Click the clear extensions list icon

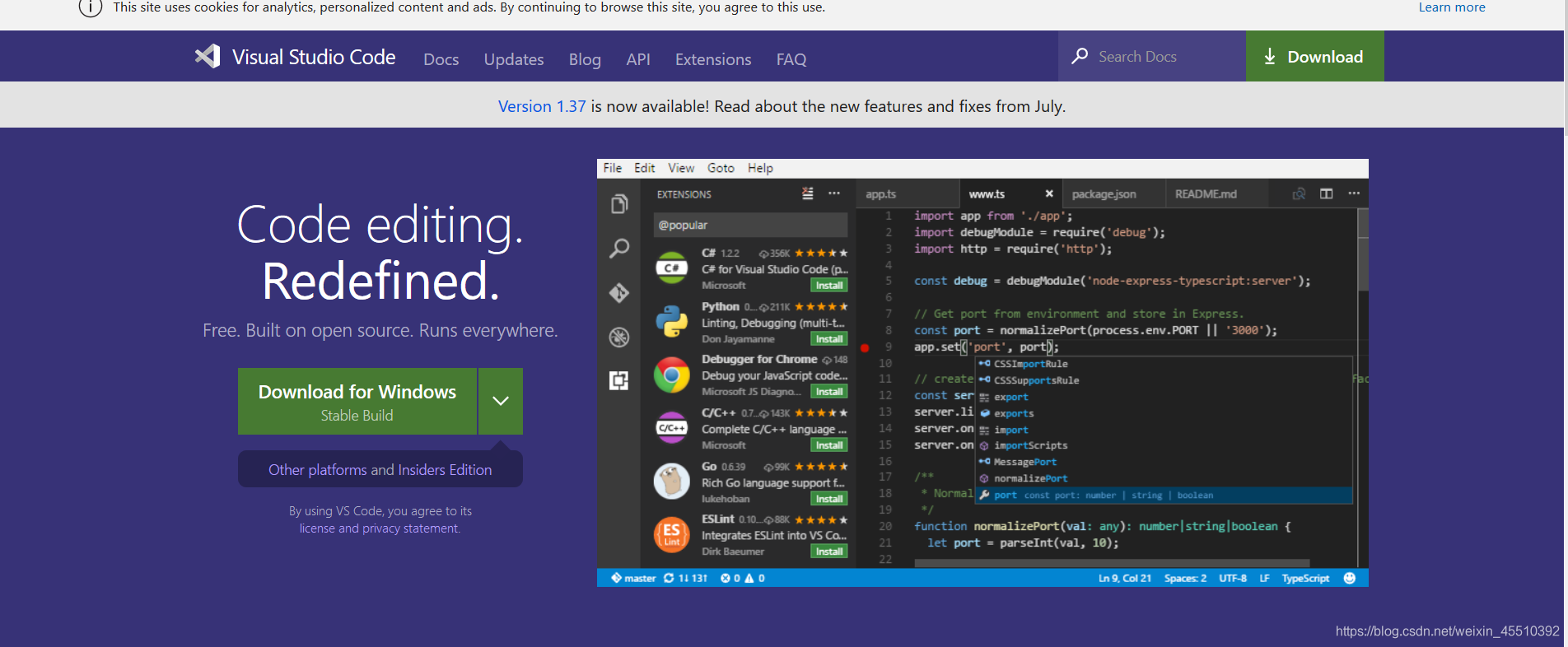pyautogui.click(x=808, y=193)
